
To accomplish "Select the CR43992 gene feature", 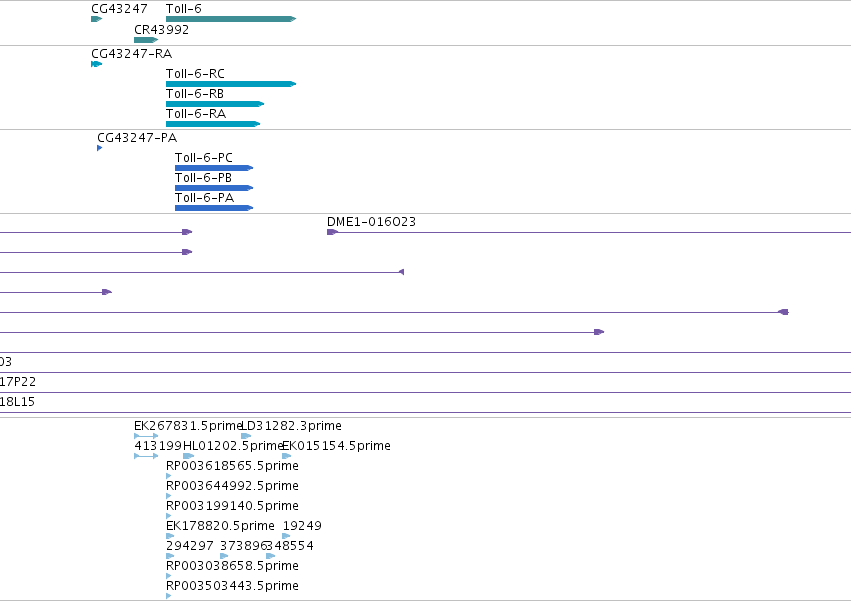I will 146,40.
